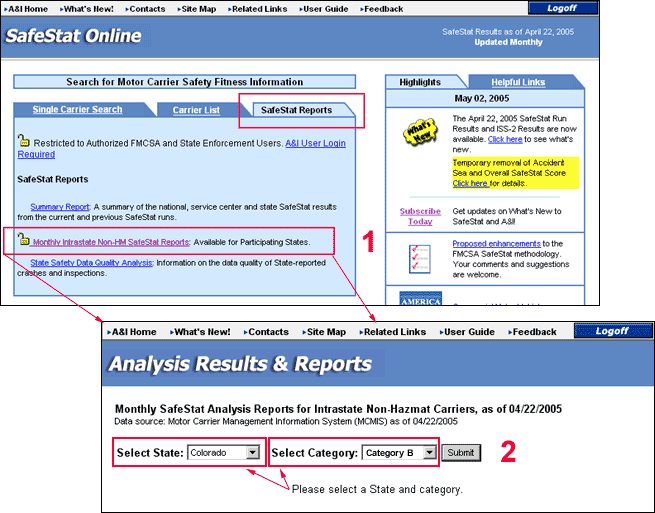
Task: Open User Guide in Analysis Results menu
Action: click(467, 332)
